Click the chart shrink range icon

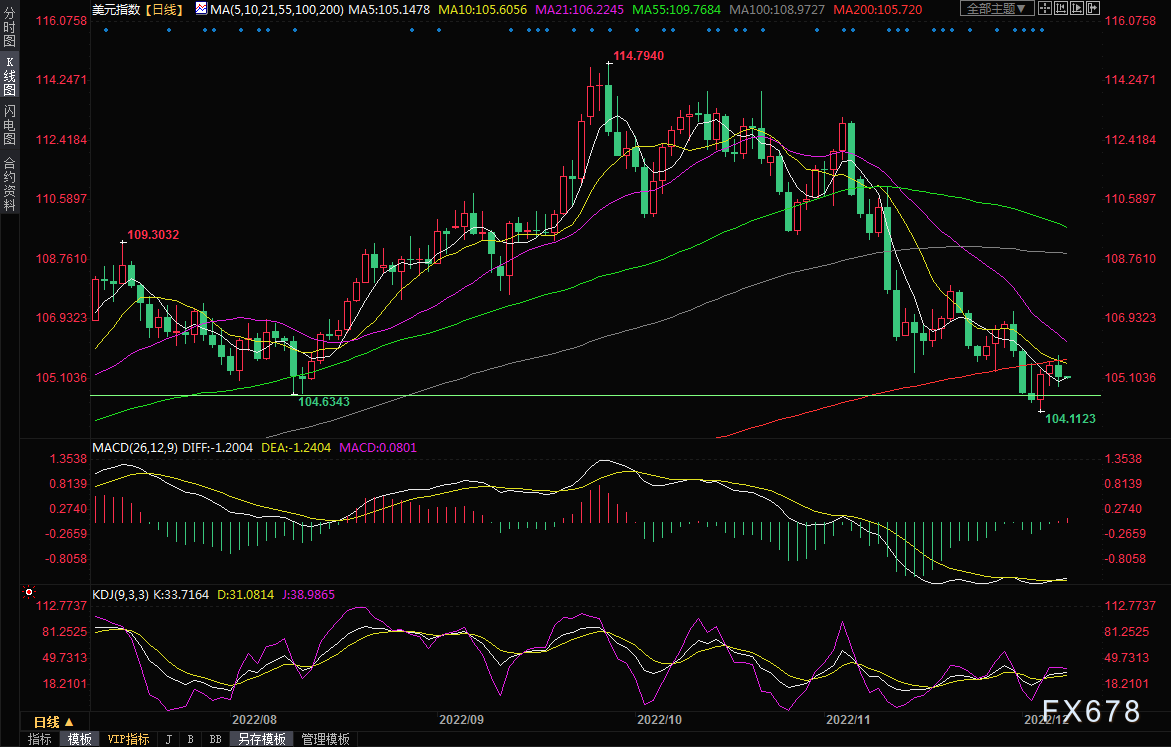pyautogui.click(x=1060, y=9)
